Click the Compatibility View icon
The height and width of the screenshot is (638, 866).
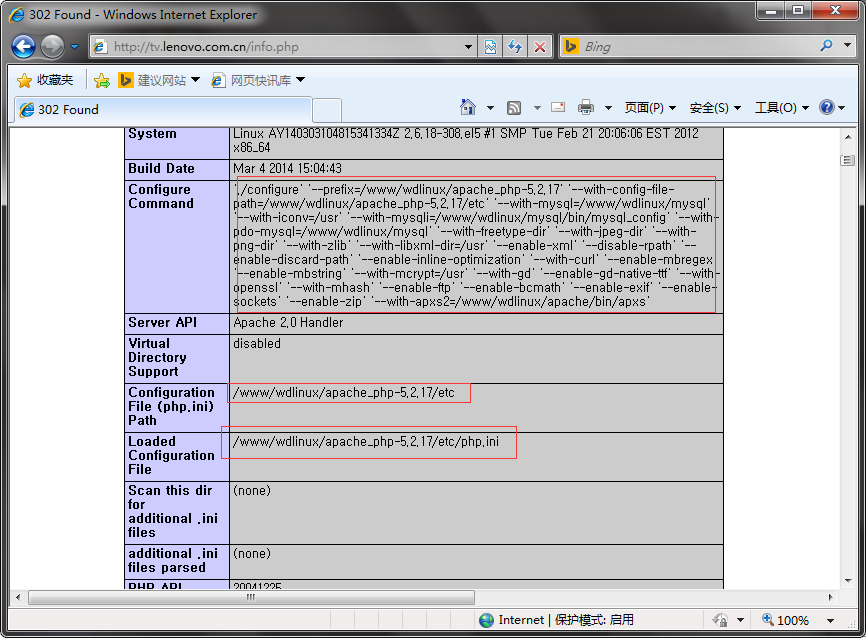pos(490,47)
